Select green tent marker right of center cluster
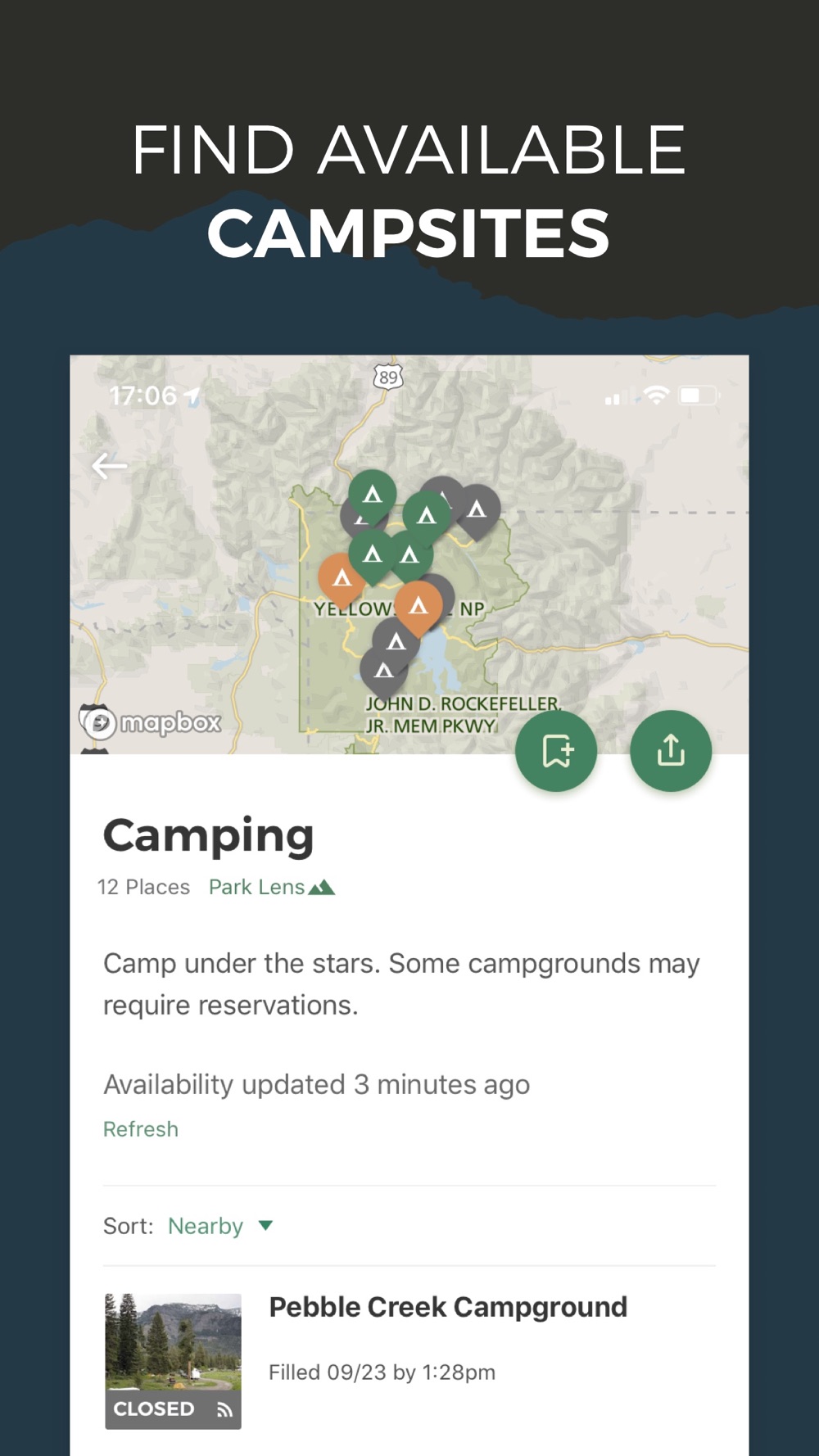This screenshot has width=819, height=1456. tap(427, 518)
